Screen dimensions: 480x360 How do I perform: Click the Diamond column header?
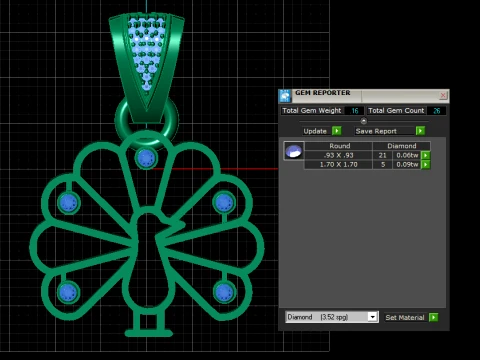(x=402, y=146)
